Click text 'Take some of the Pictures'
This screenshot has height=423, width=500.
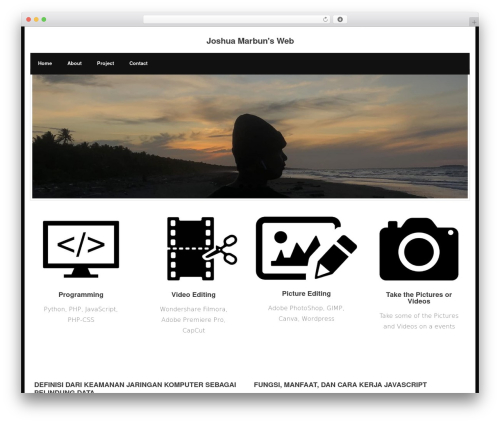point(419,316)
